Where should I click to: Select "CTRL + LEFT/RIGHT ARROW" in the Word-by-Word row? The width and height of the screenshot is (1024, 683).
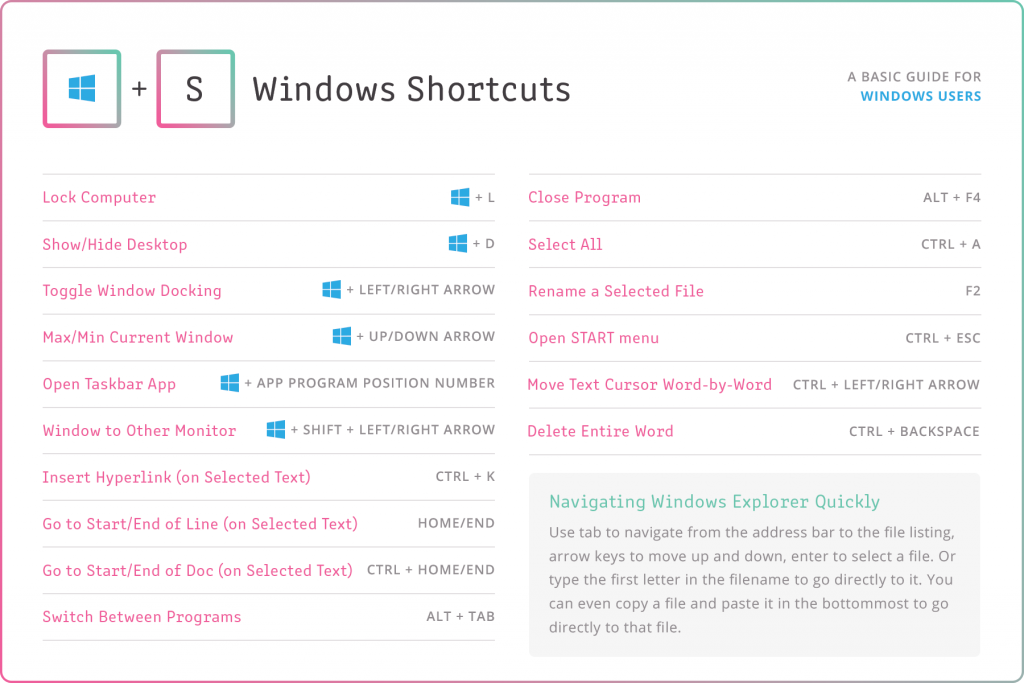click(x=886, y=385)
